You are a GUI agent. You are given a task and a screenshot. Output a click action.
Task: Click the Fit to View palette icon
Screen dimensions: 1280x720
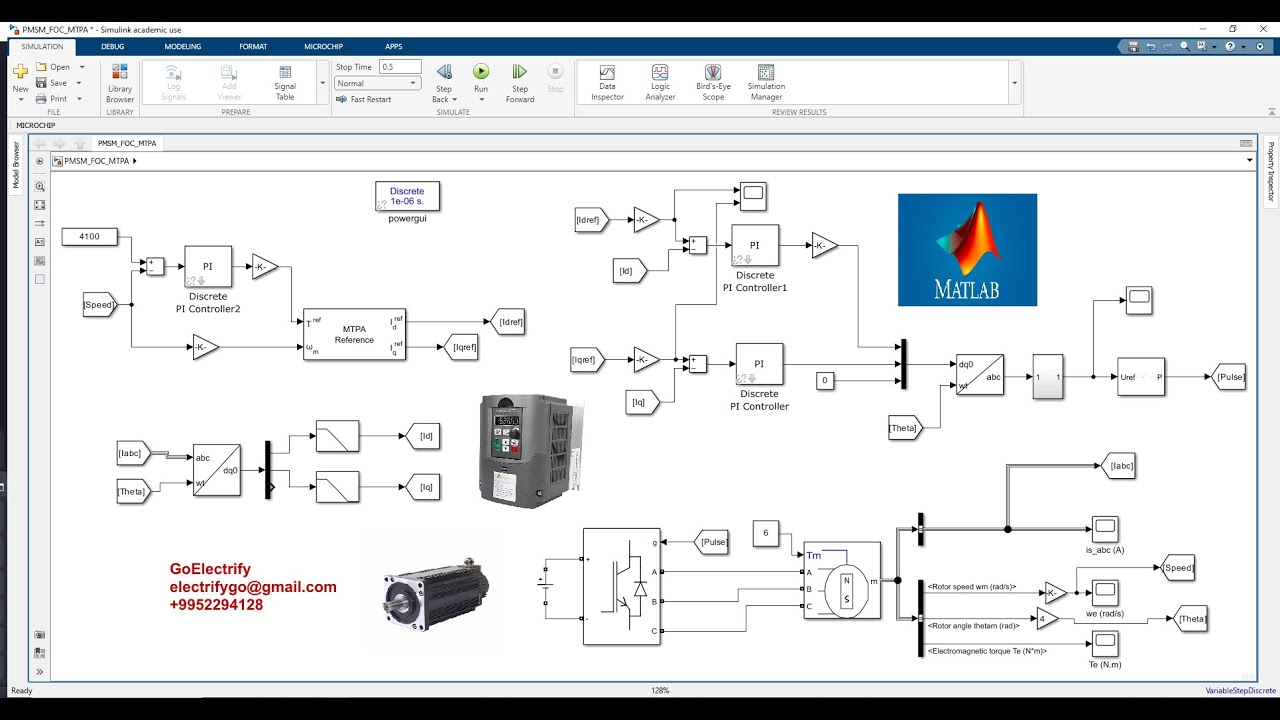click(40, 205)
